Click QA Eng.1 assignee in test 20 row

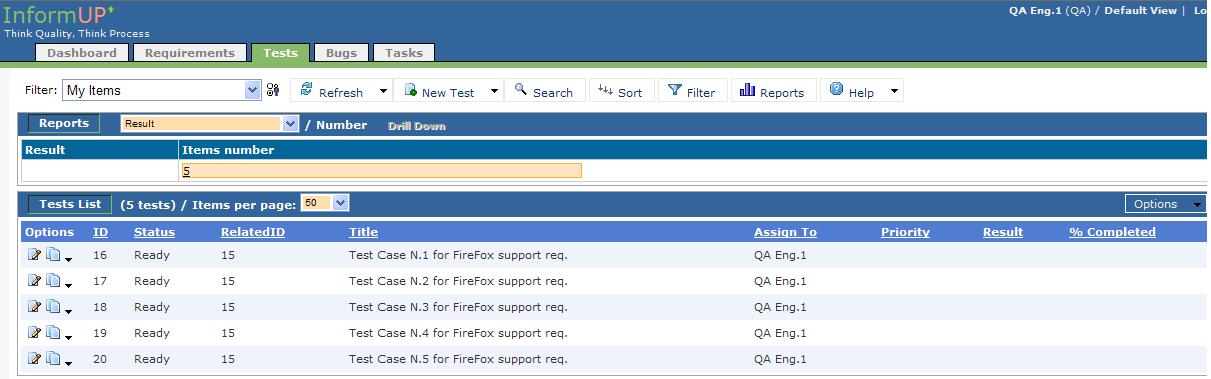780,359
